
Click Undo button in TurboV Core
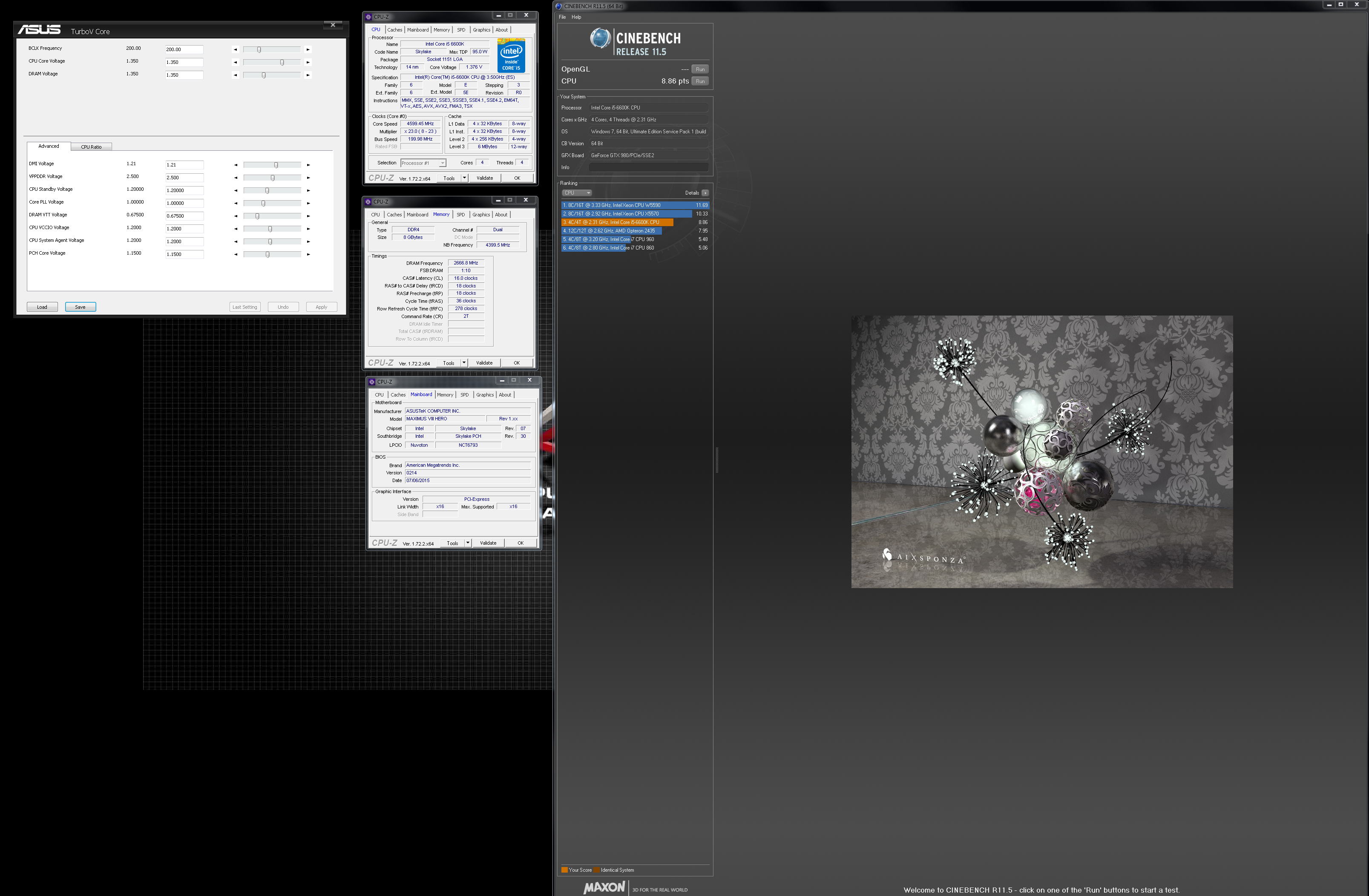coord(283,307)
